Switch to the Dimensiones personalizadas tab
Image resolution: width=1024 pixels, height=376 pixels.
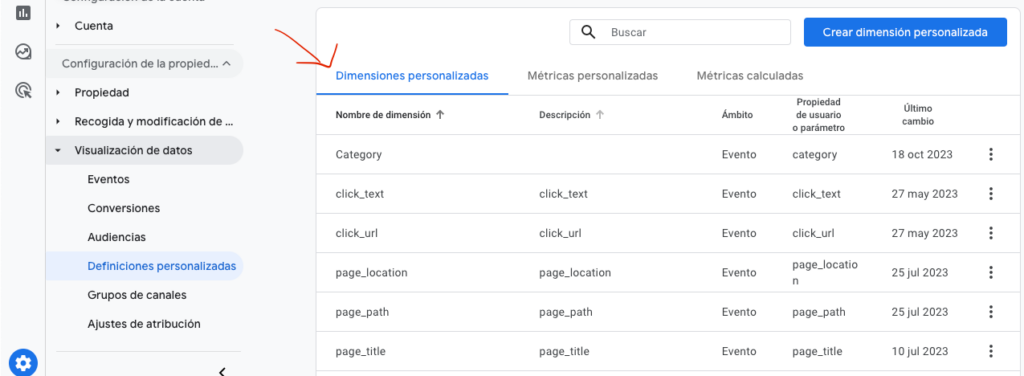coord(412,76)
